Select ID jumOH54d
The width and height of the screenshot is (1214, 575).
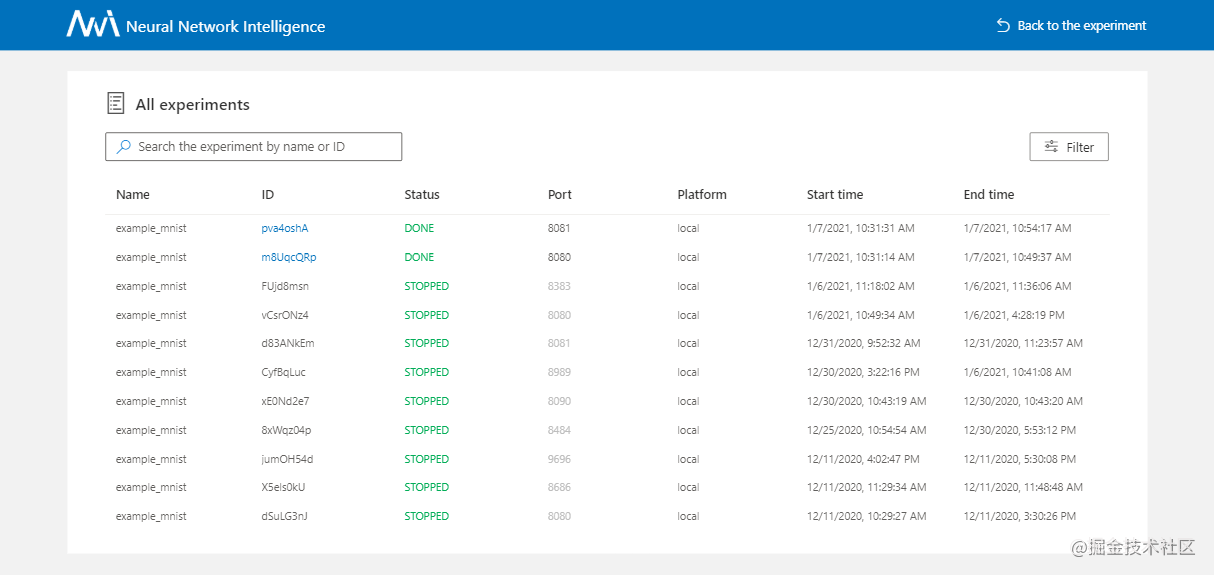pyautogui.click(x=287, y=459)
